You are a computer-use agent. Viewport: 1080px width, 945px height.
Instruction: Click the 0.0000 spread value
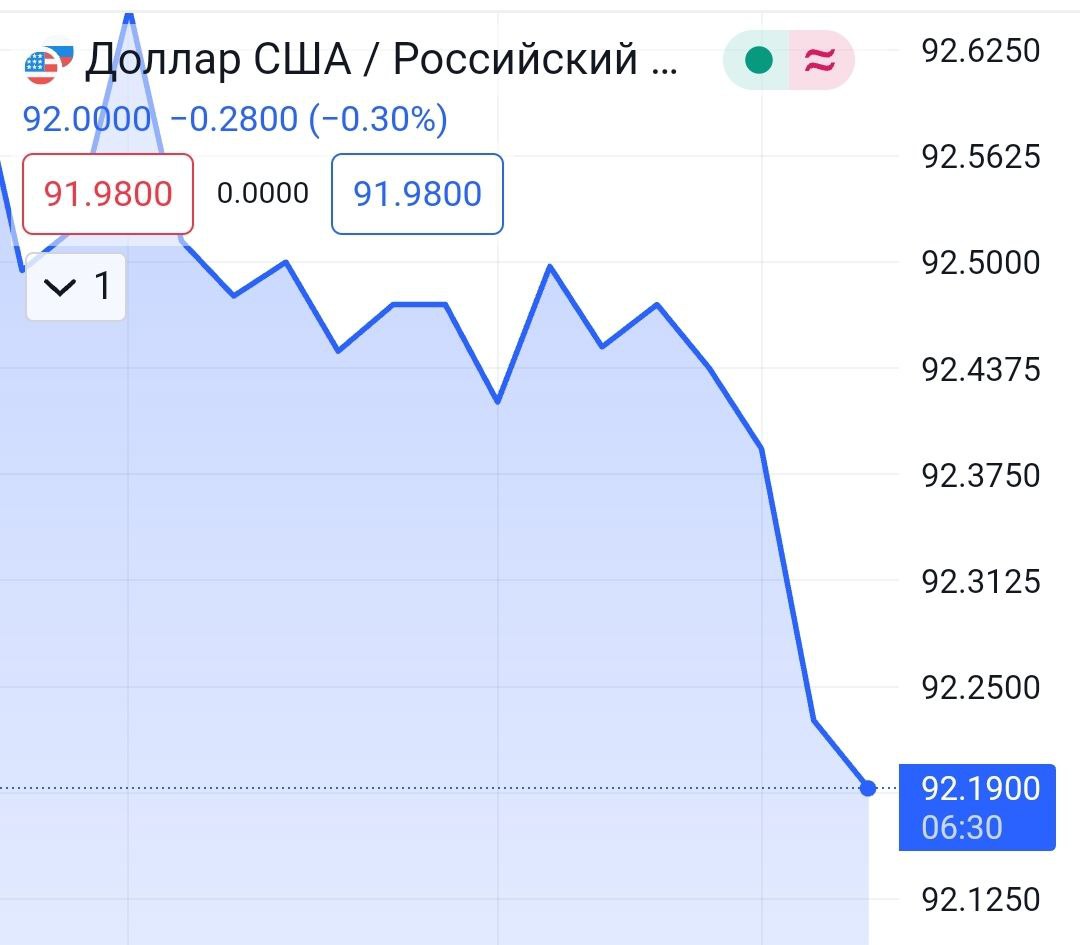coord(263,193)
